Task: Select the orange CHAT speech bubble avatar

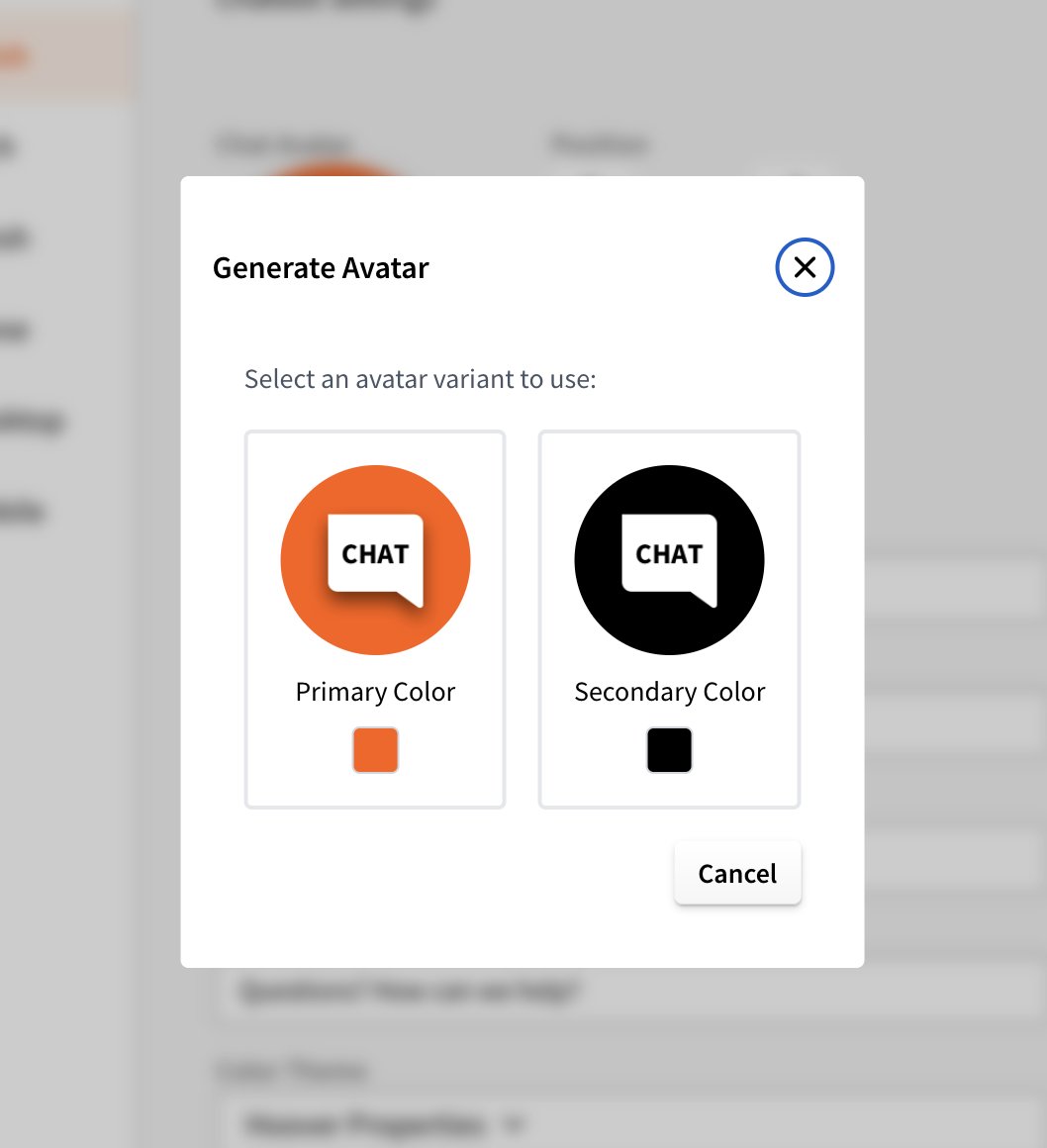Action: click(375, 559)
